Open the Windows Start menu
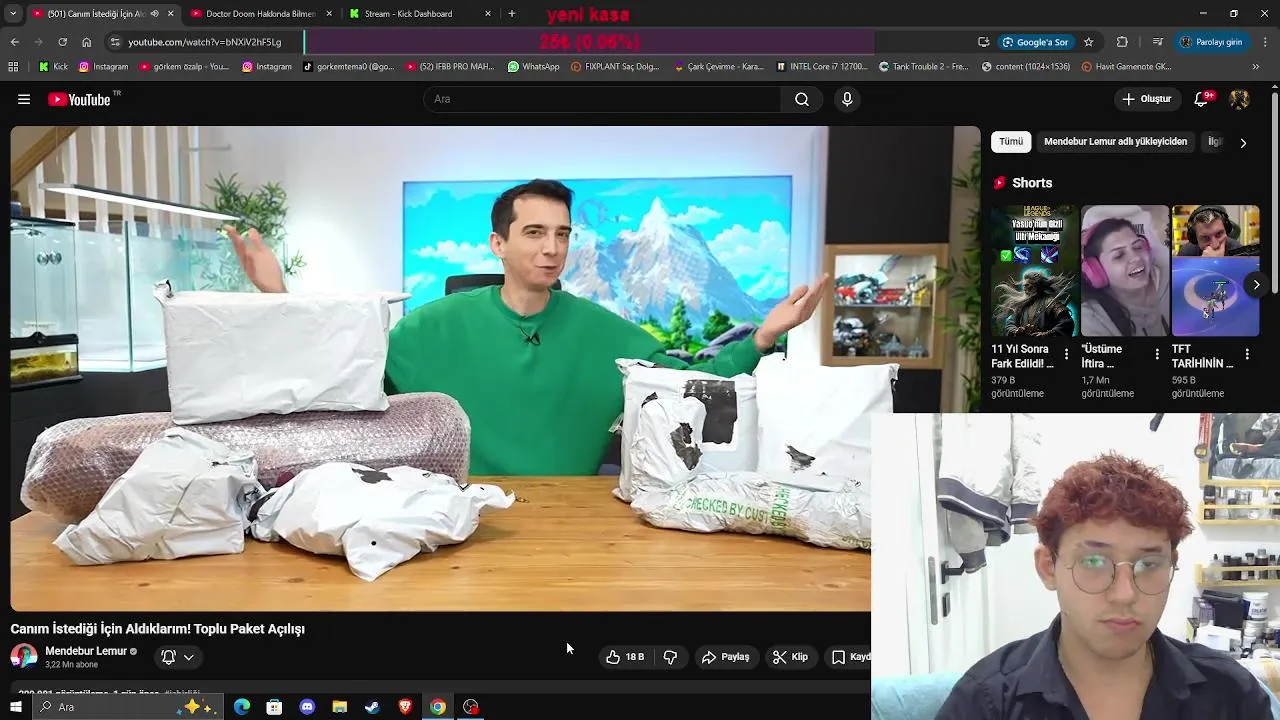This screenshot has width=1280, height=720. (15, 707)
